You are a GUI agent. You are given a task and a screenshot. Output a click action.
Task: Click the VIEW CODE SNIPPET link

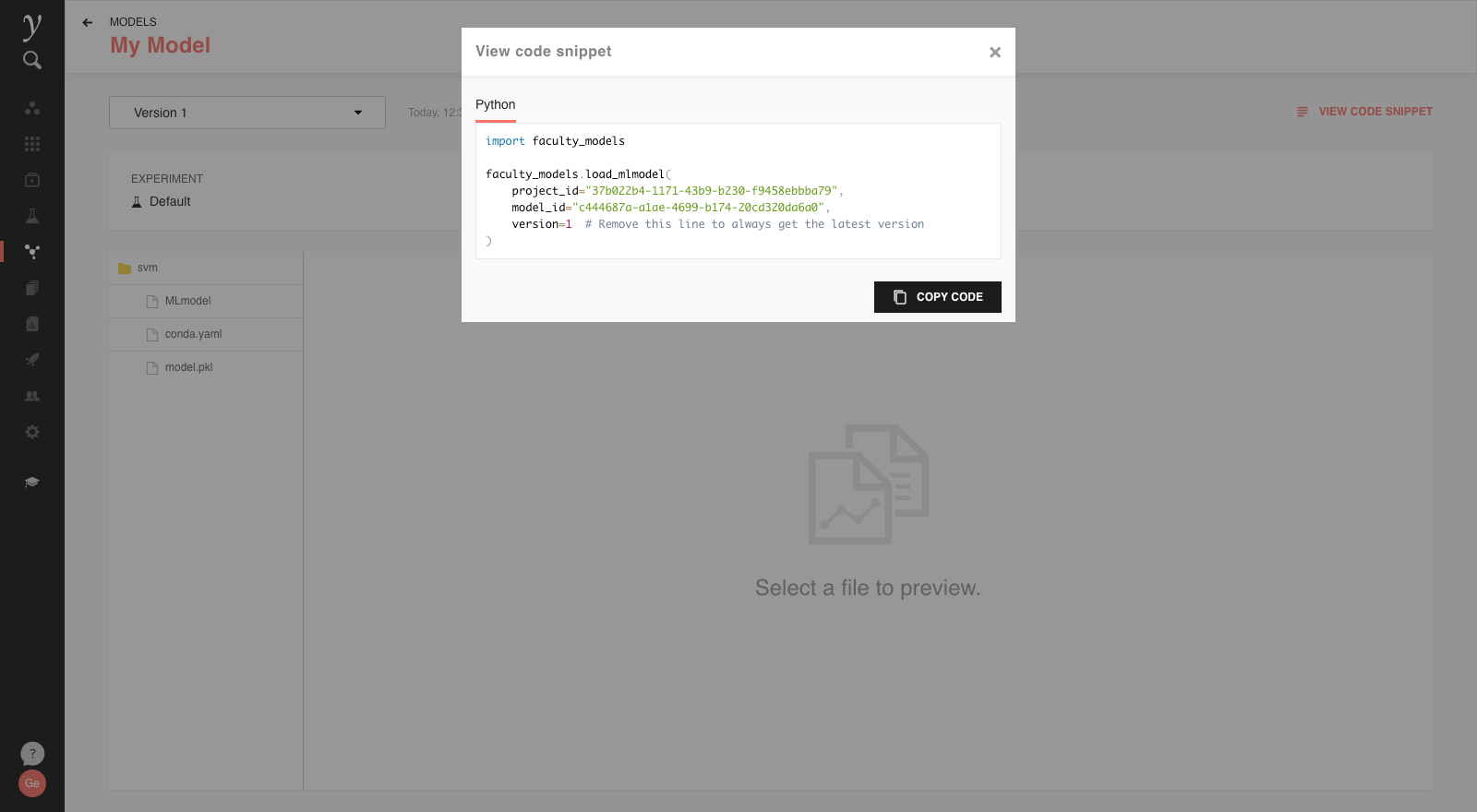1364,112
